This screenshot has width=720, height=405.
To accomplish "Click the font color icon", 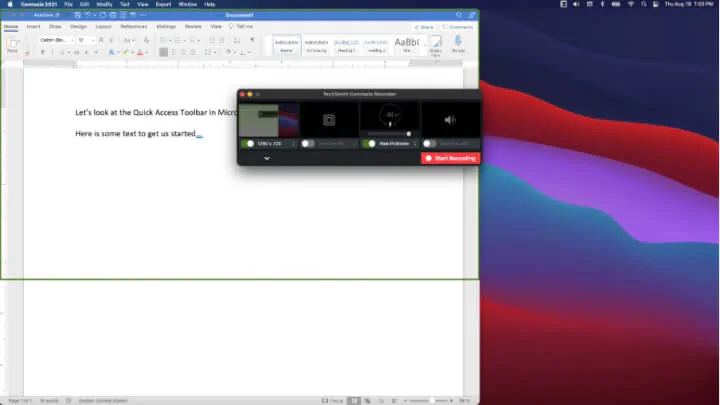I will coord(142,52).
